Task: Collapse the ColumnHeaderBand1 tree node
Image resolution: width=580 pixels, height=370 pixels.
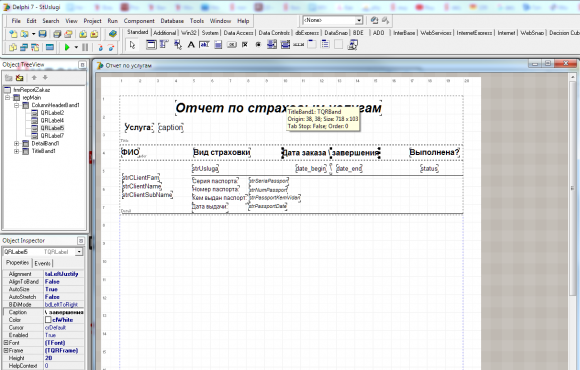Action: click(16, 105)
